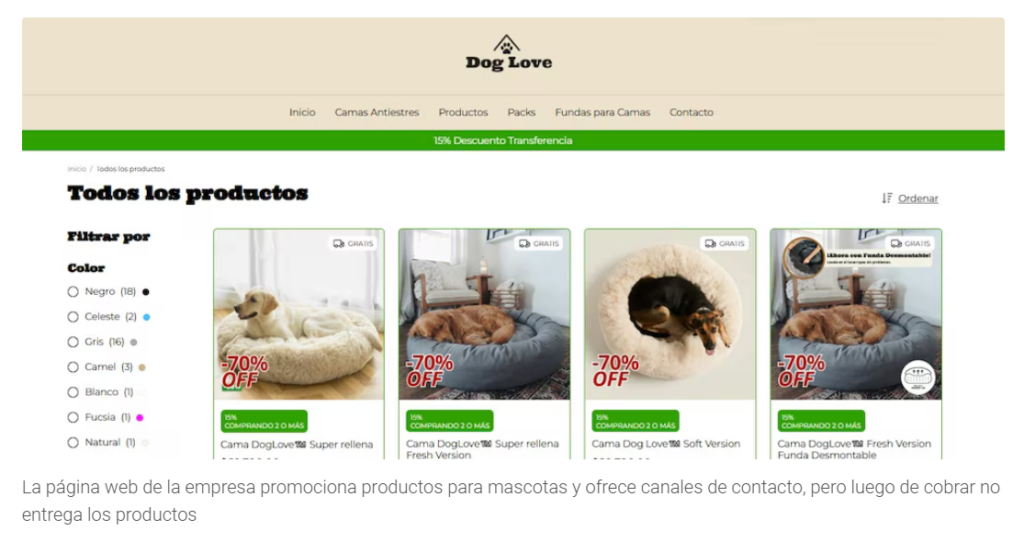Viewport: 1024px width, 542px height.
Task: Go to Fundas para Camas menu
Action: [x=602, y=112]
